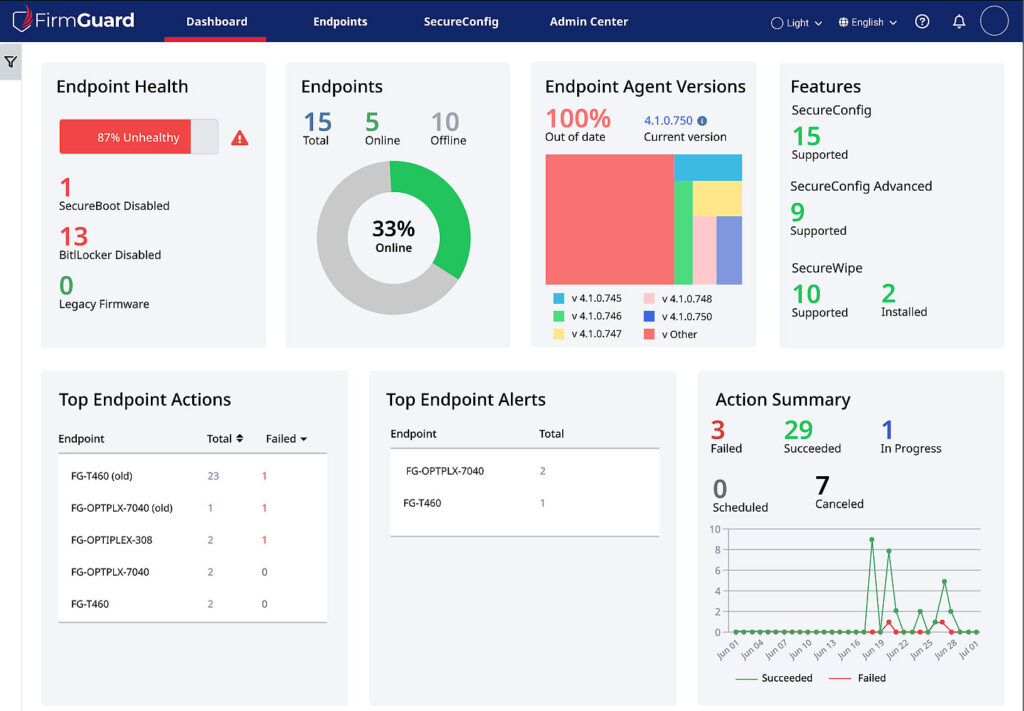The width and height of the screenshot is (1024, 711).
Task: Check notifications with the bell icon
Action: click(x=959, y=21)
